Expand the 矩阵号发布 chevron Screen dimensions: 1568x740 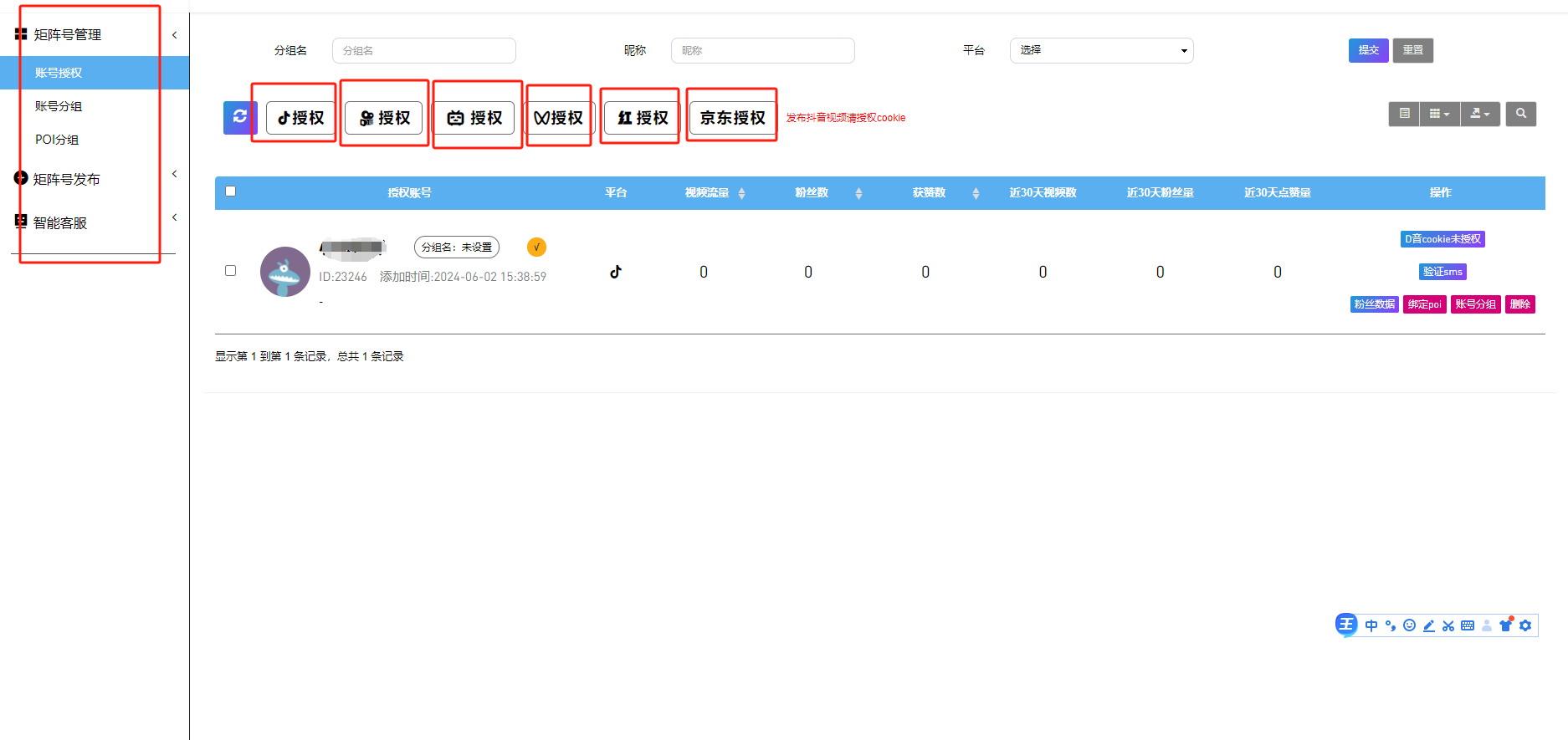pyautogui.click(x=174, y=174)
